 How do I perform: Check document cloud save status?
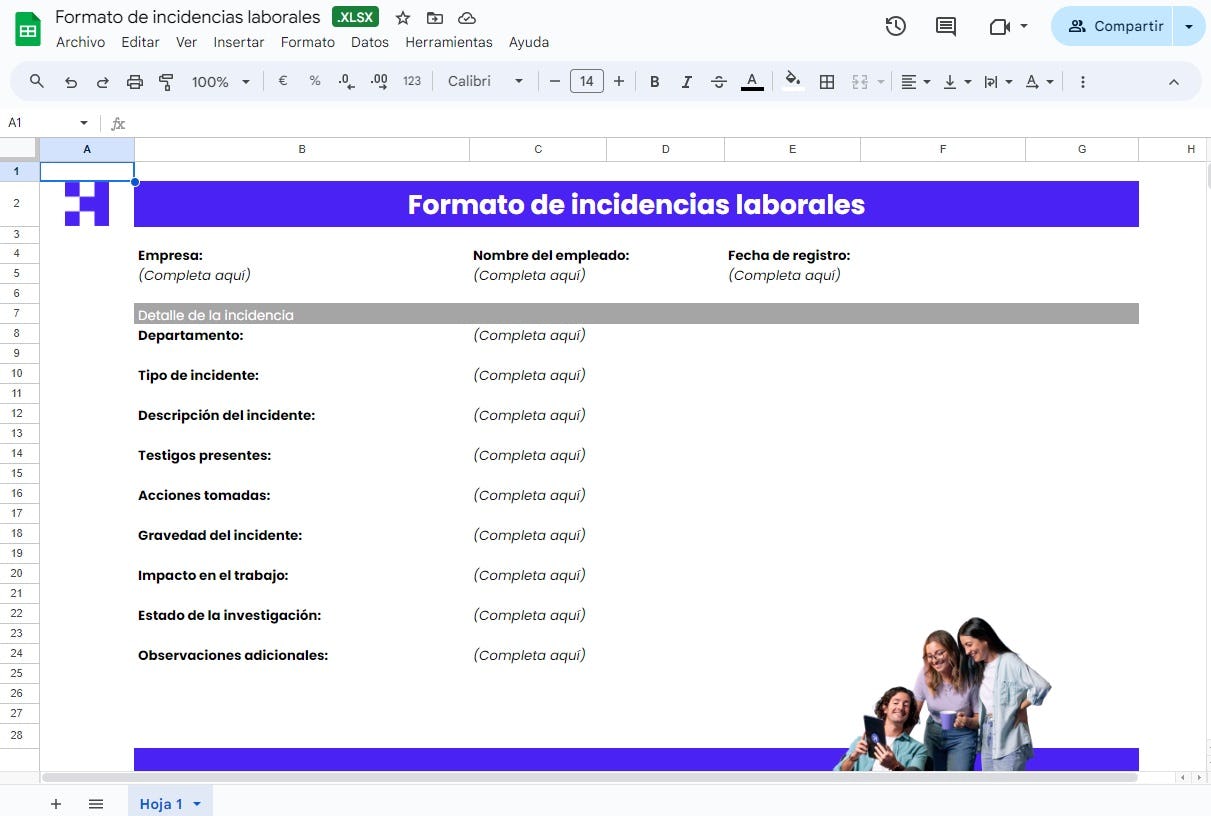tap(466, 17)
